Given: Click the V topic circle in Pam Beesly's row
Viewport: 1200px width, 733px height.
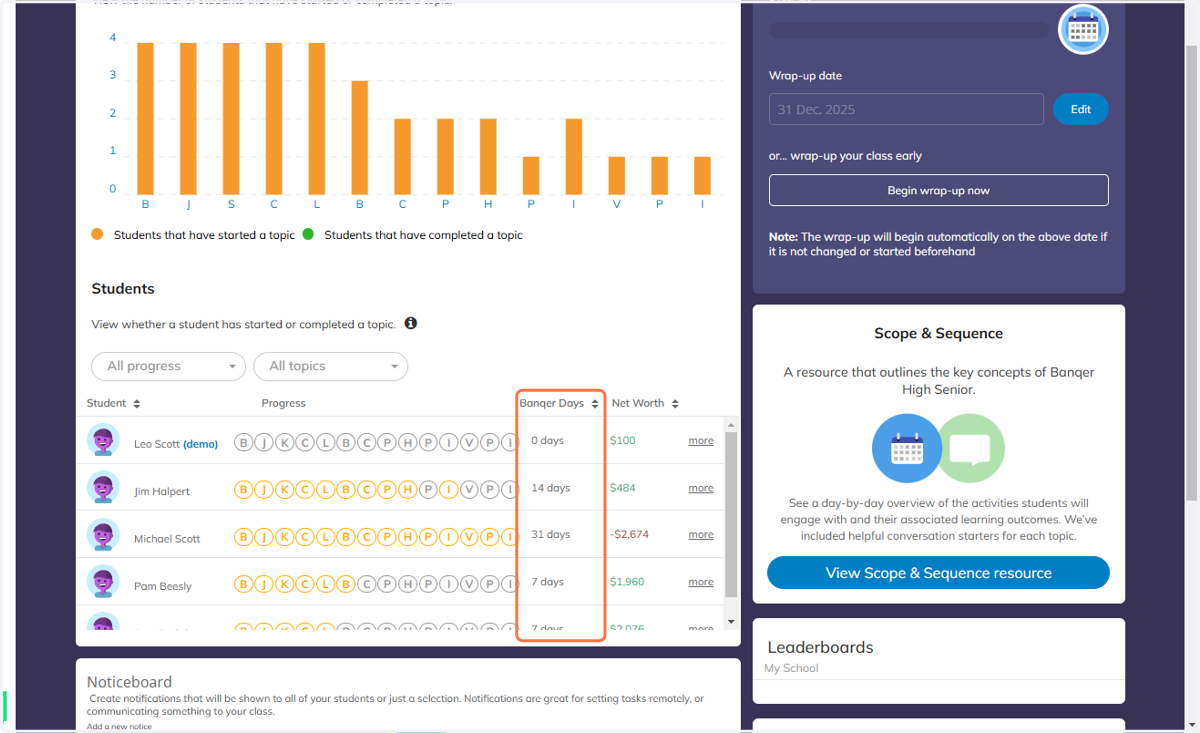Looking at the screenshot, I should pos(469,584).
